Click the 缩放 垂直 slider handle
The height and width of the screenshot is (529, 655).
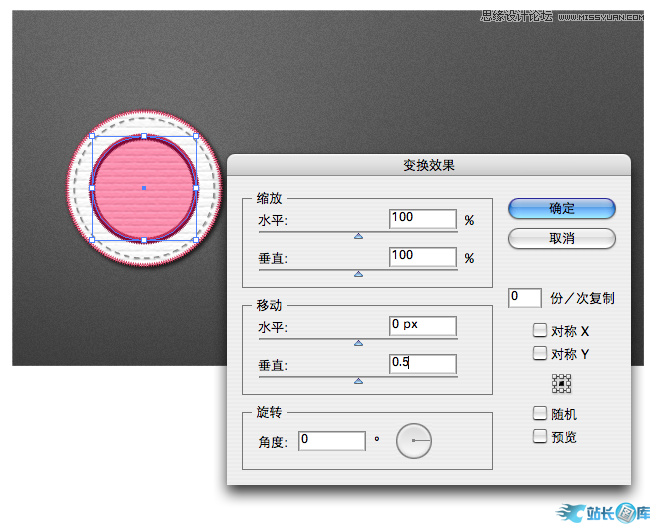click(x=358, y=273)
